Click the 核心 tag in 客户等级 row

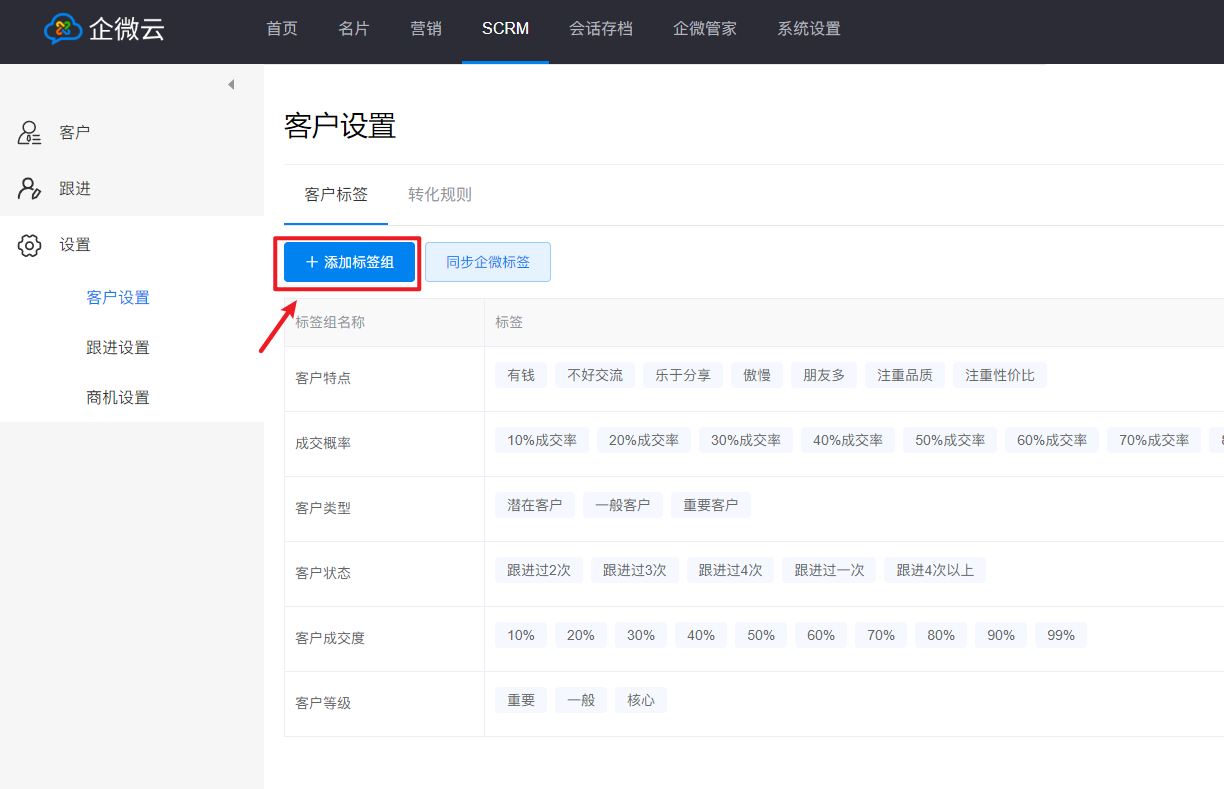641,700
